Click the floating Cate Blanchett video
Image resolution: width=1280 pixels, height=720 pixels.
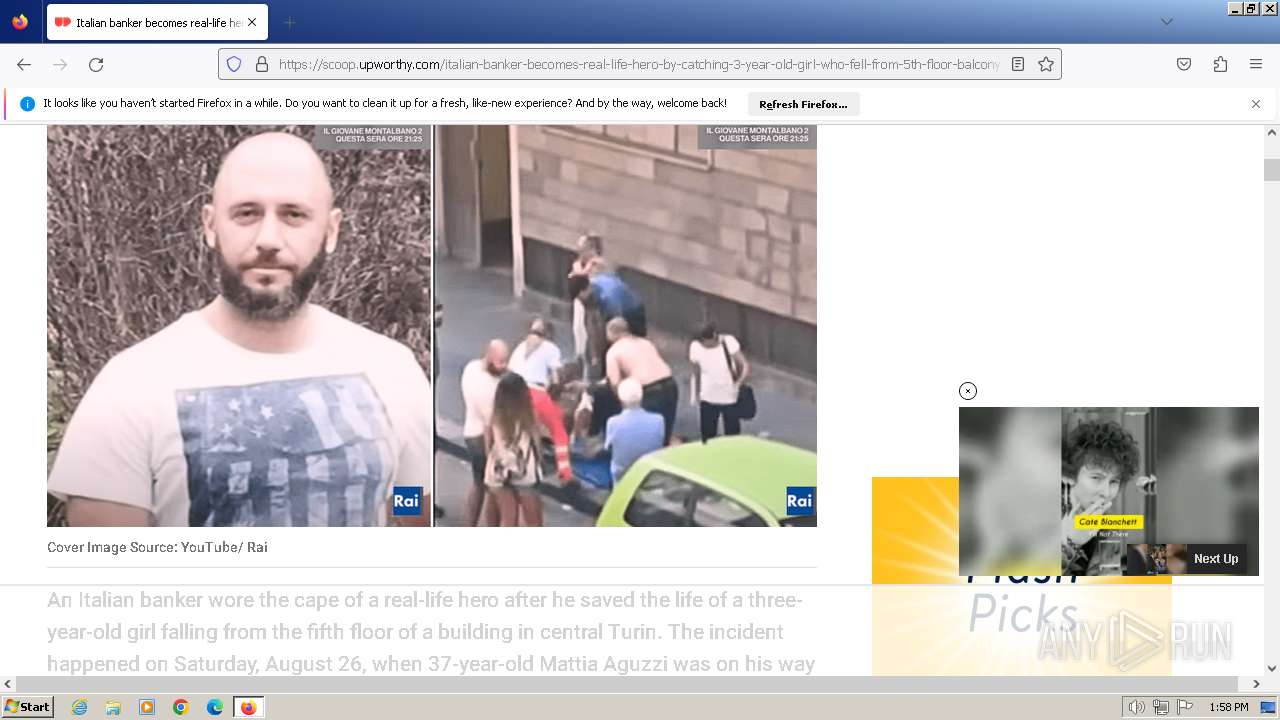(1108, 491)
